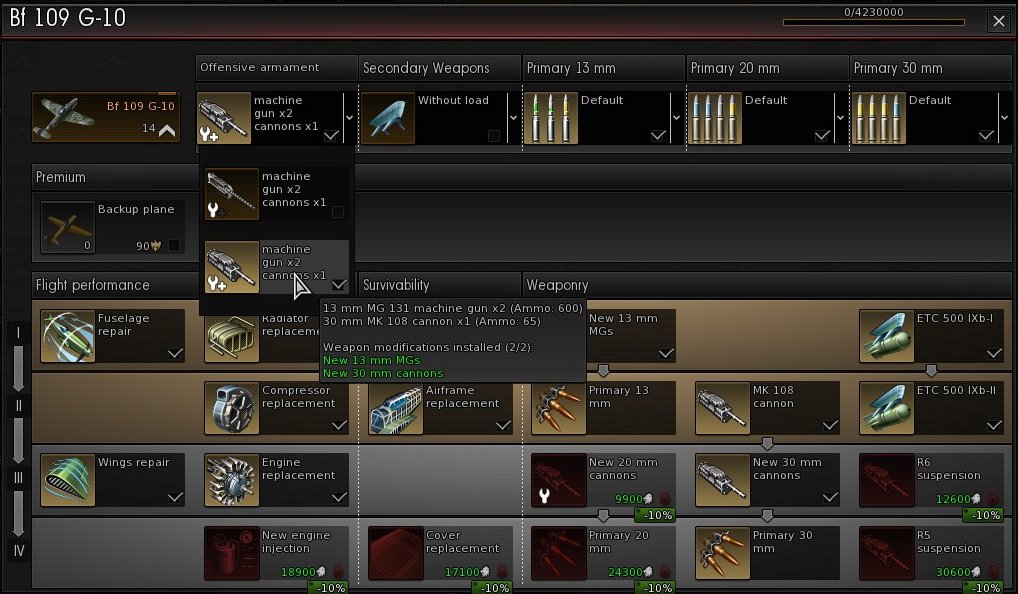
Task: Click the Weaponry column header
Action: (x=767, y=285)
